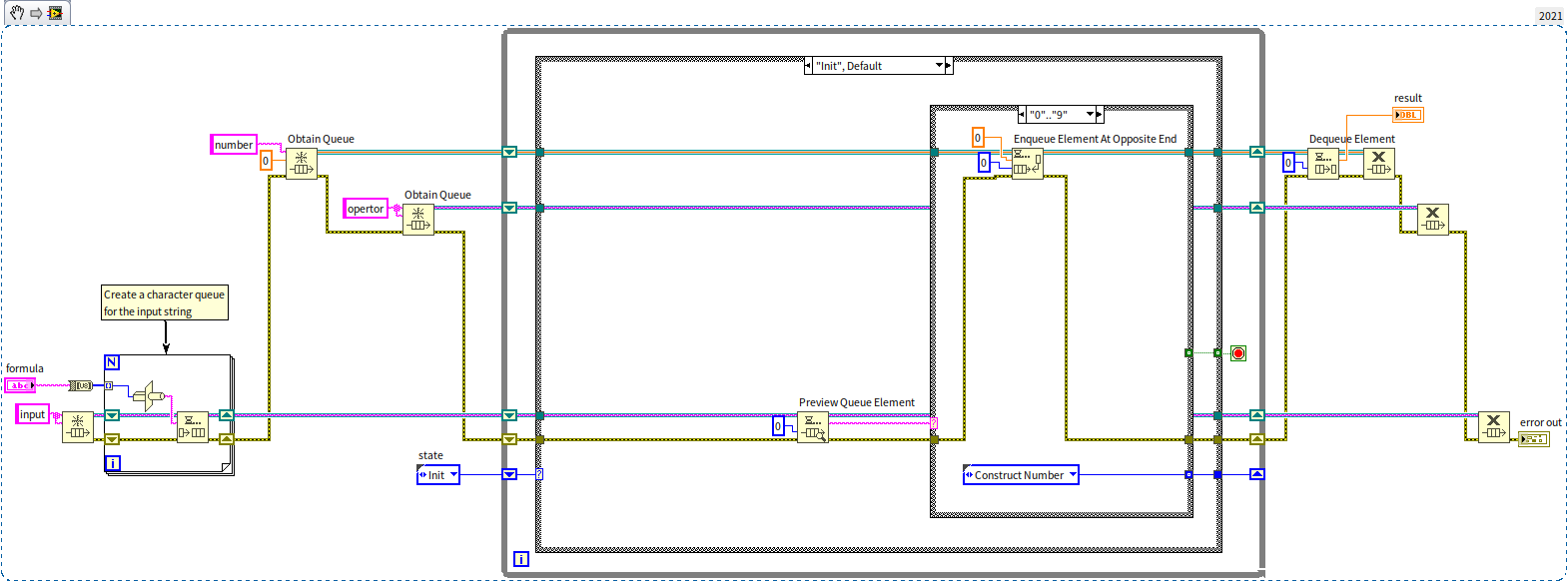
Task: Click the For Loop lower right shift register
Action: 227,439
